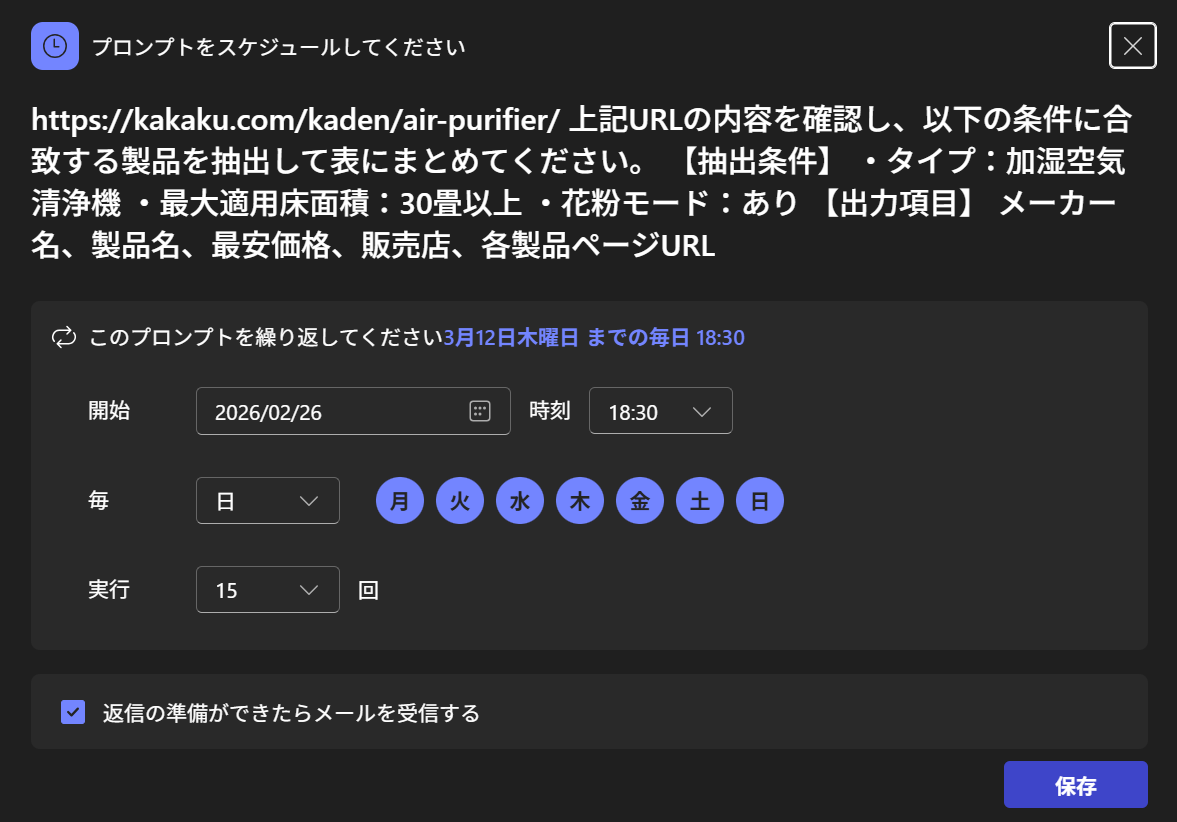Toggle Saturday (土) day button
1177x822 pixels.
pyautogui.click(x=700, y=501)
